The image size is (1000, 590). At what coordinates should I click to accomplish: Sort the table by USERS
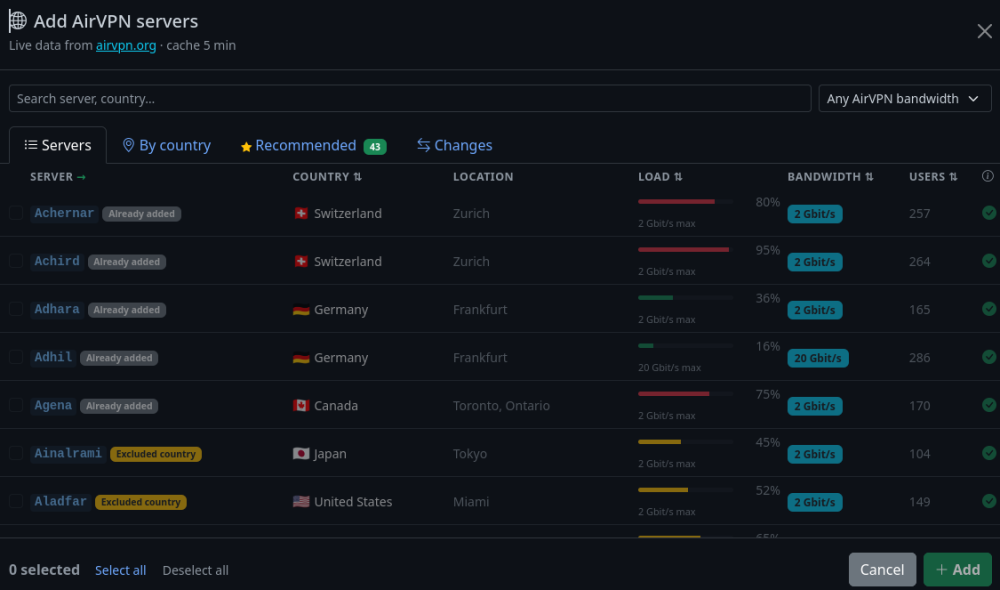pyautogui.click(x=933, y=177)
